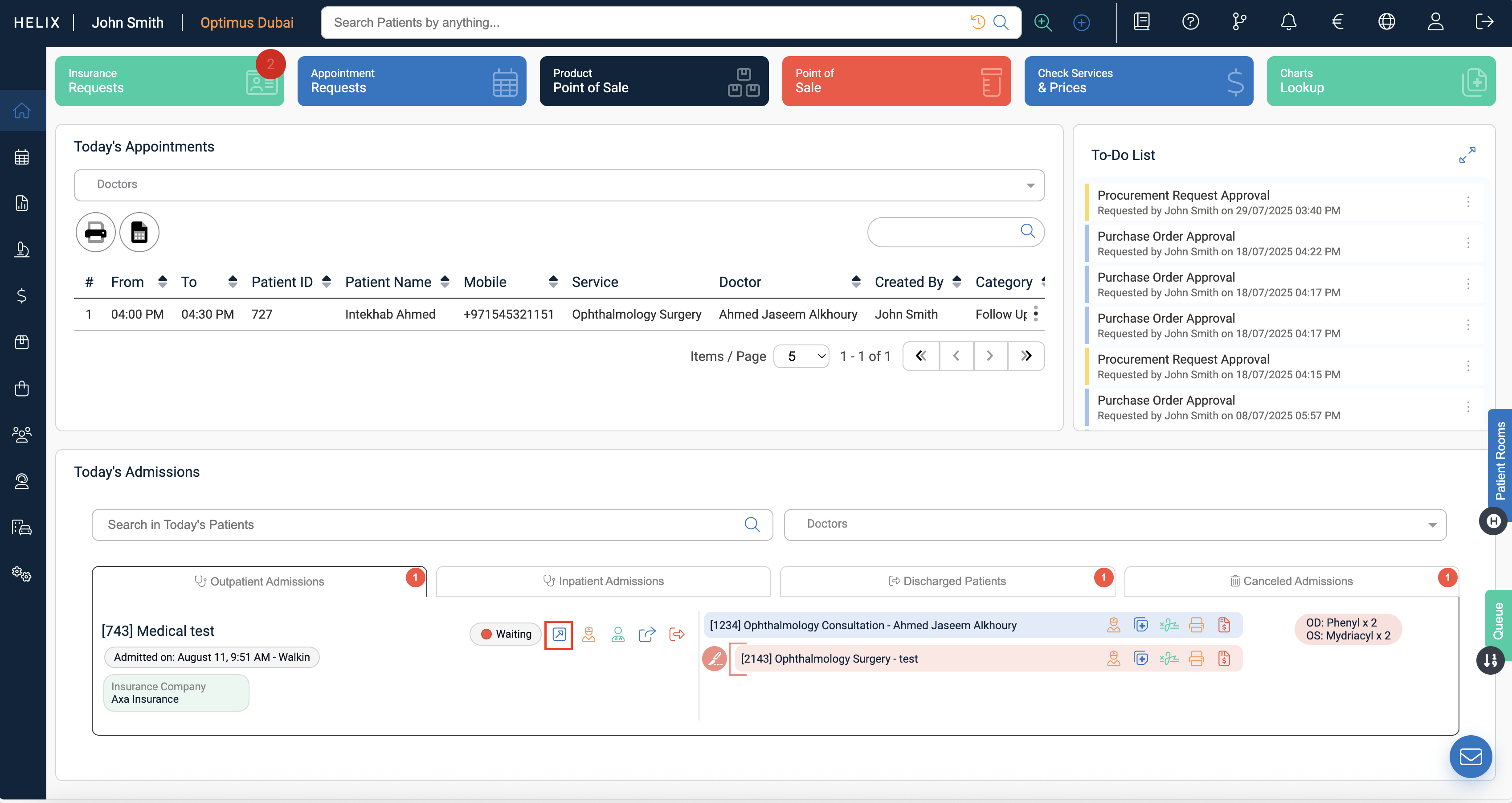Sort appointments by the Doctor column

pos(856,283)
